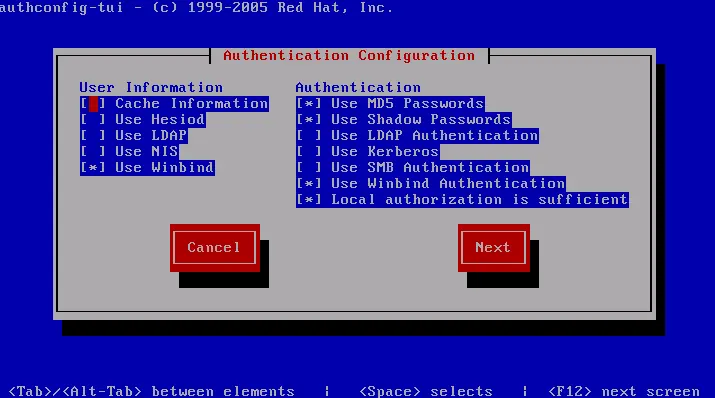The image size is (715, 398).
Task: Select the Authentication Configuration dialog title
Action: point(349,56)
